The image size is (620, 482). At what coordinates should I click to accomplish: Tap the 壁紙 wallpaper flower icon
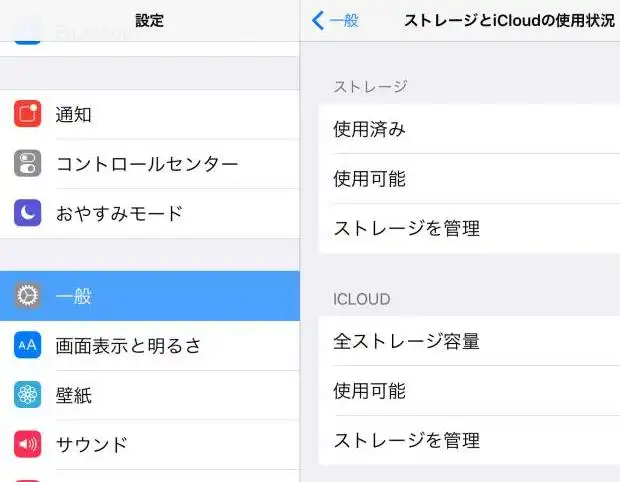pyautogui.click(x=28, y=395)
